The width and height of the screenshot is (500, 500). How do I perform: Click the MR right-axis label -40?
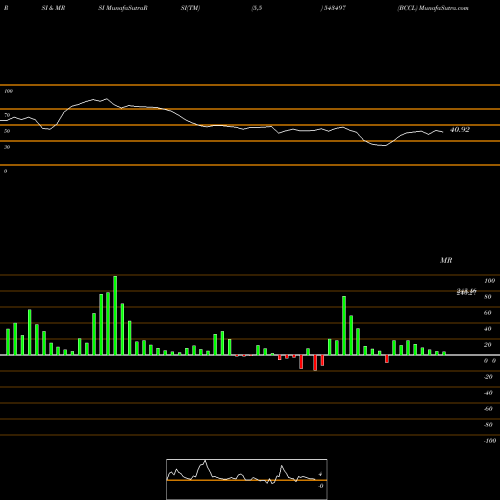488,393
